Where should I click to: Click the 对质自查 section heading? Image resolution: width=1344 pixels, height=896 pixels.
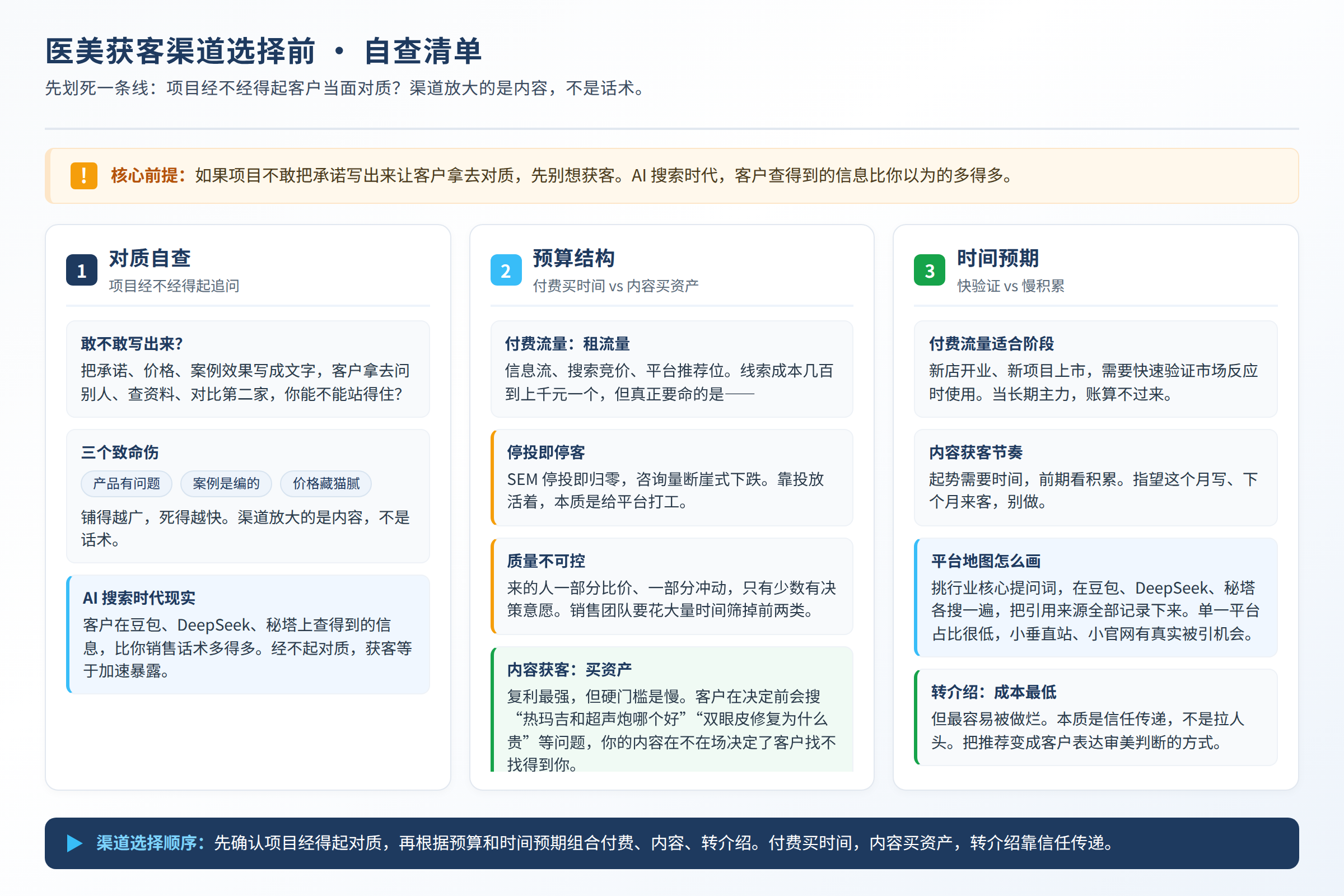click(150, 258)
